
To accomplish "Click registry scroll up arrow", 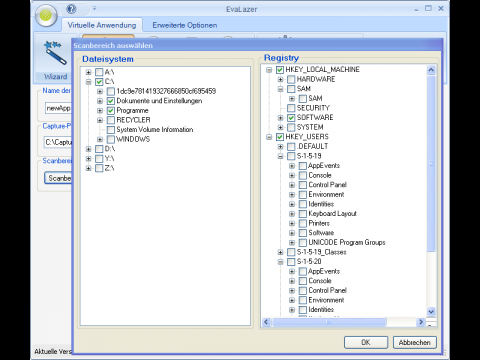I will pos(431,70).
